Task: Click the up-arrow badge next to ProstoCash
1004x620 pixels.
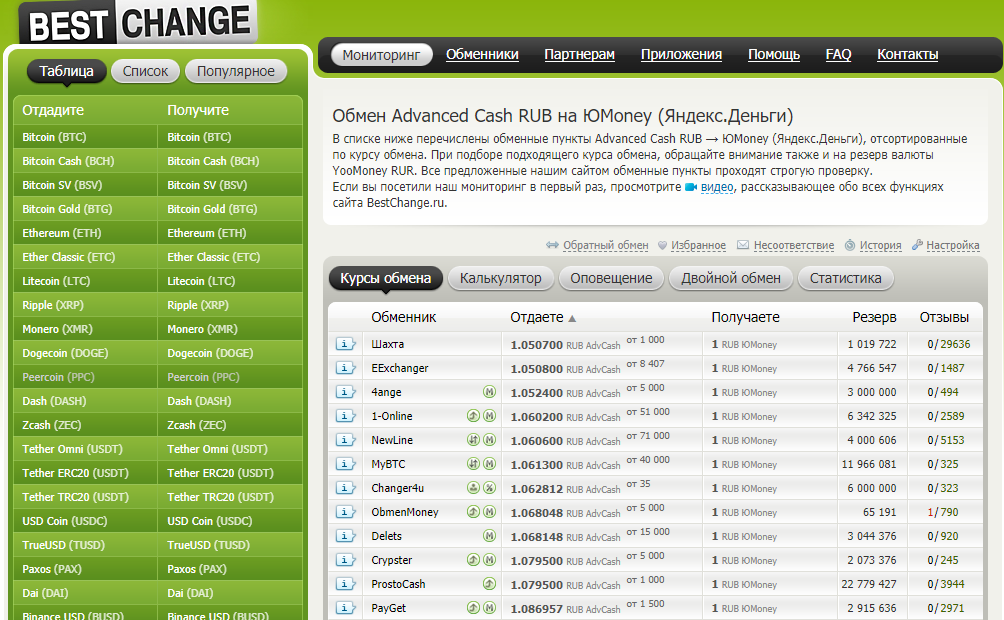Action: pos(489,584)
